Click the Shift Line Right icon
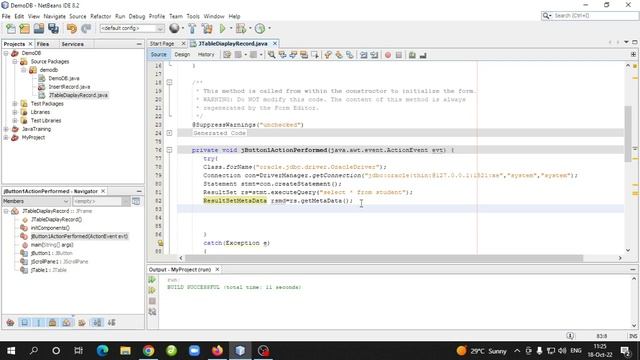The height and width of the screenshot is (360, 640). click(x=374, y=55)
